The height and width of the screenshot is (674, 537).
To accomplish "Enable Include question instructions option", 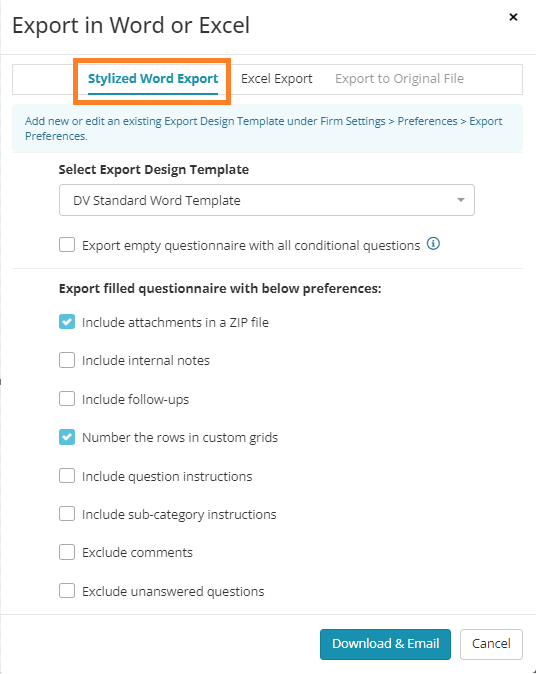I will pyautogui.click(x=67, y=476).
